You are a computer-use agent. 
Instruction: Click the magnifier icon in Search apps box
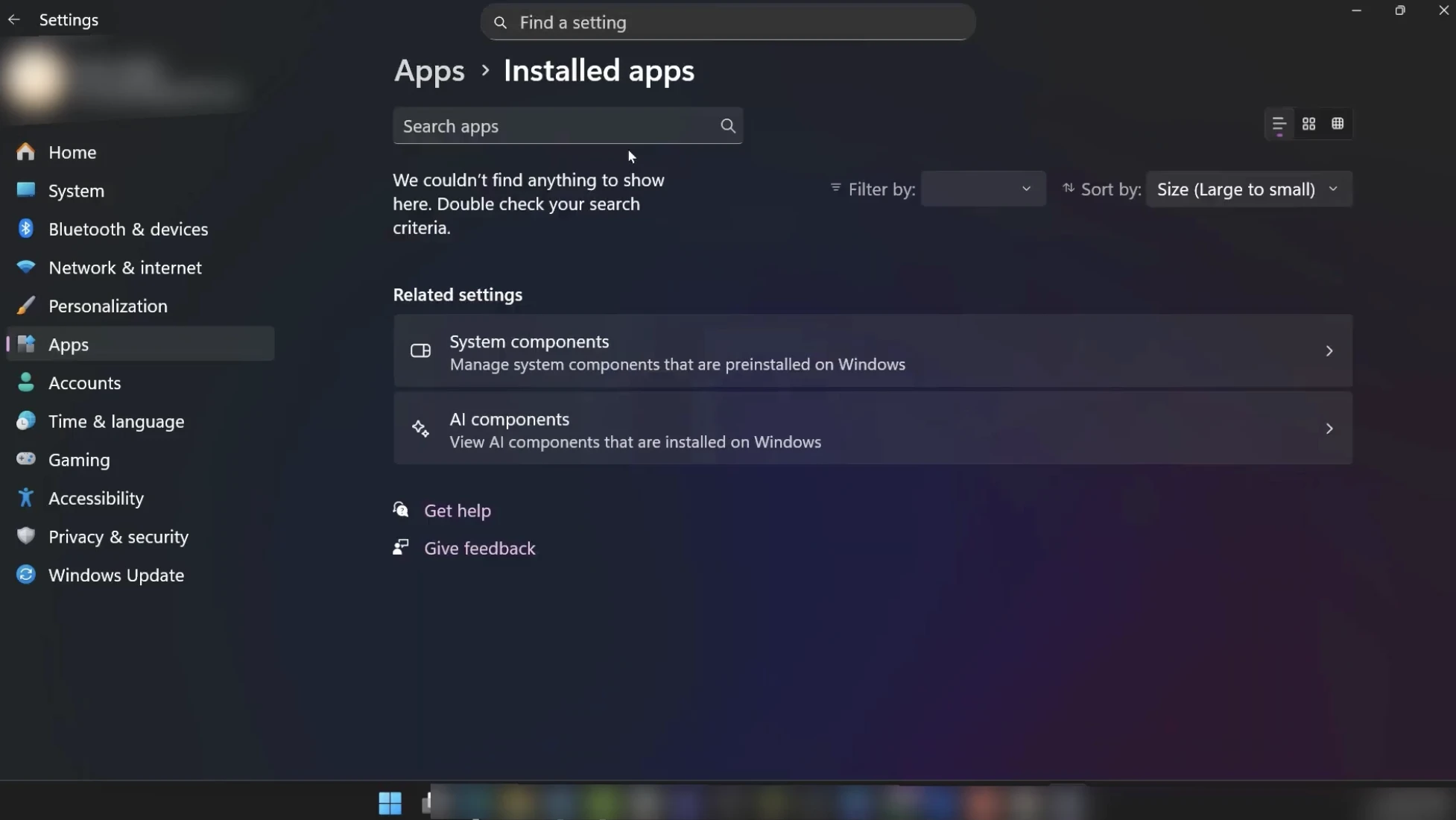tap(728, 126)
